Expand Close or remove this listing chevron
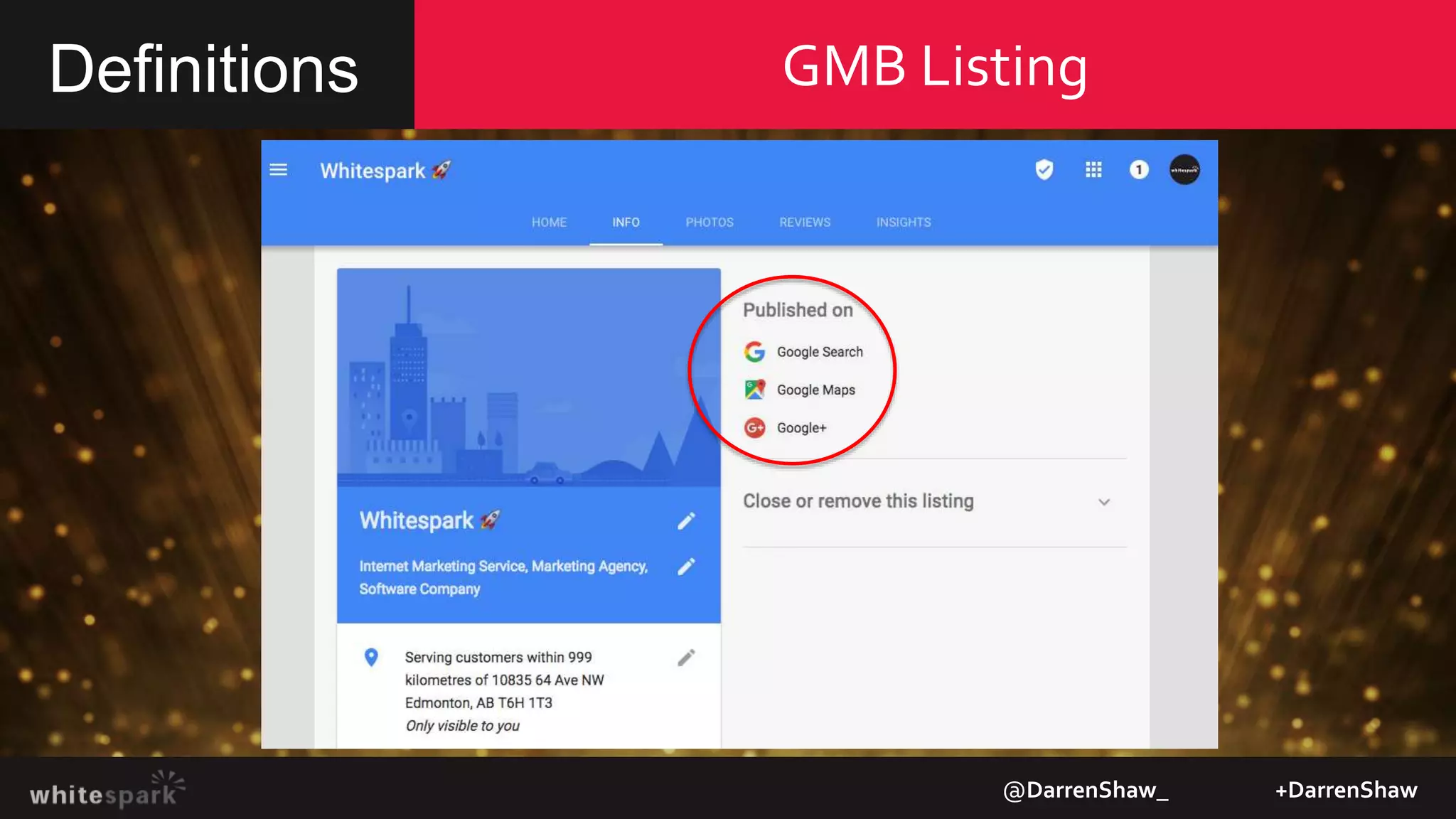 coord(1104,502)
